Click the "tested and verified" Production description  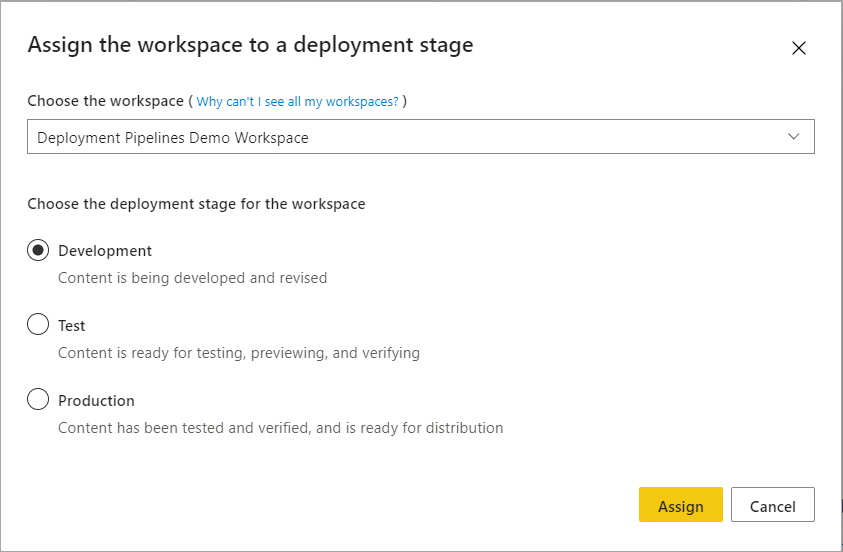[x=280, y=428]
